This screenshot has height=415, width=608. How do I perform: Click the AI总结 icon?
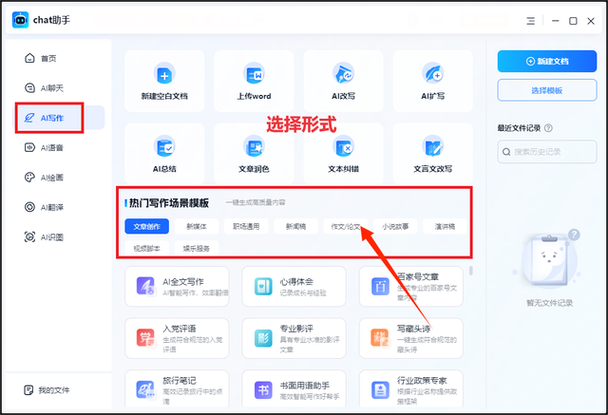coord(164,146)
